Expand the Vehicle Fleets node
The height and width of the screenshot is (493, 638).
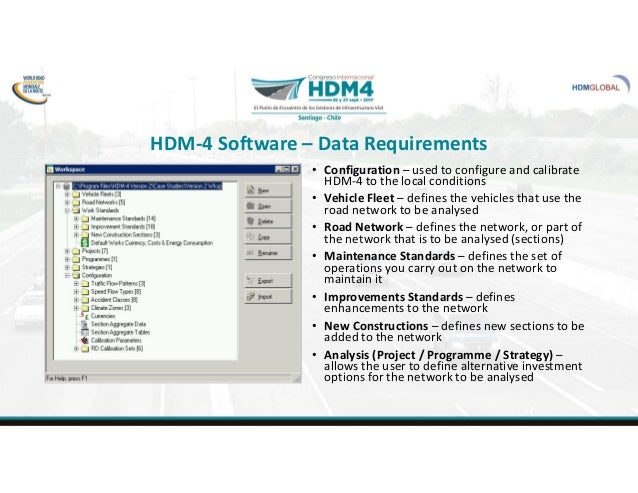[x=67, y=194]
